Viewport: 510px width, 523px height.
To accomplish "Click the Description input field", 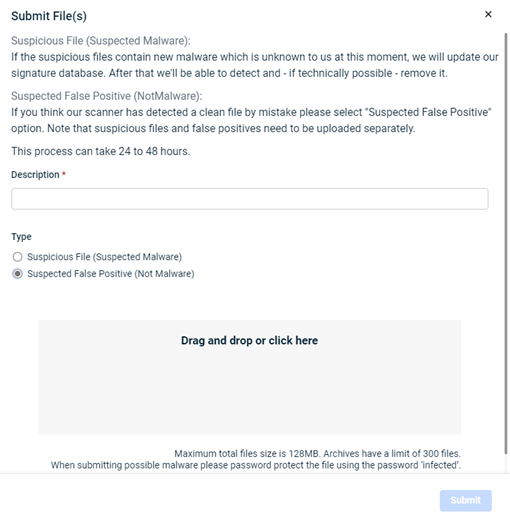I will pos(250,199).
